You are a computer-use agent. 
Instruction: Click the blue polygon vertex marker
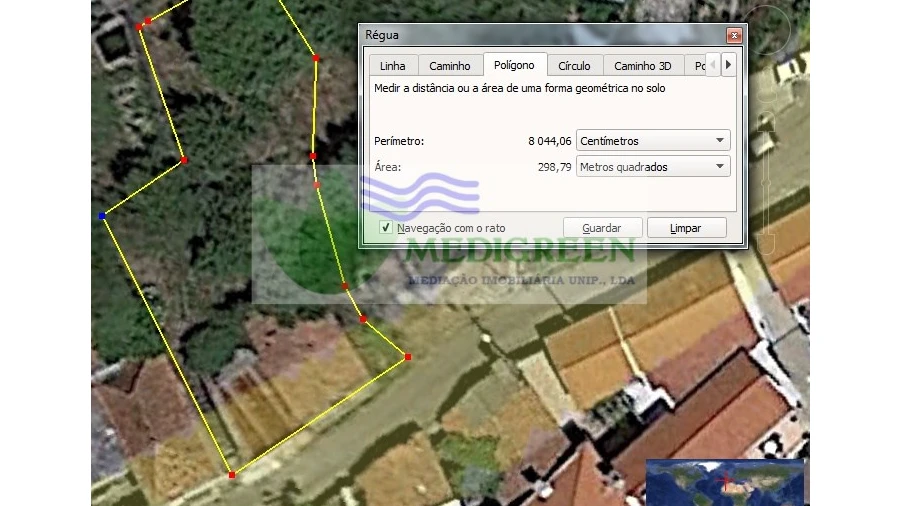102,215
